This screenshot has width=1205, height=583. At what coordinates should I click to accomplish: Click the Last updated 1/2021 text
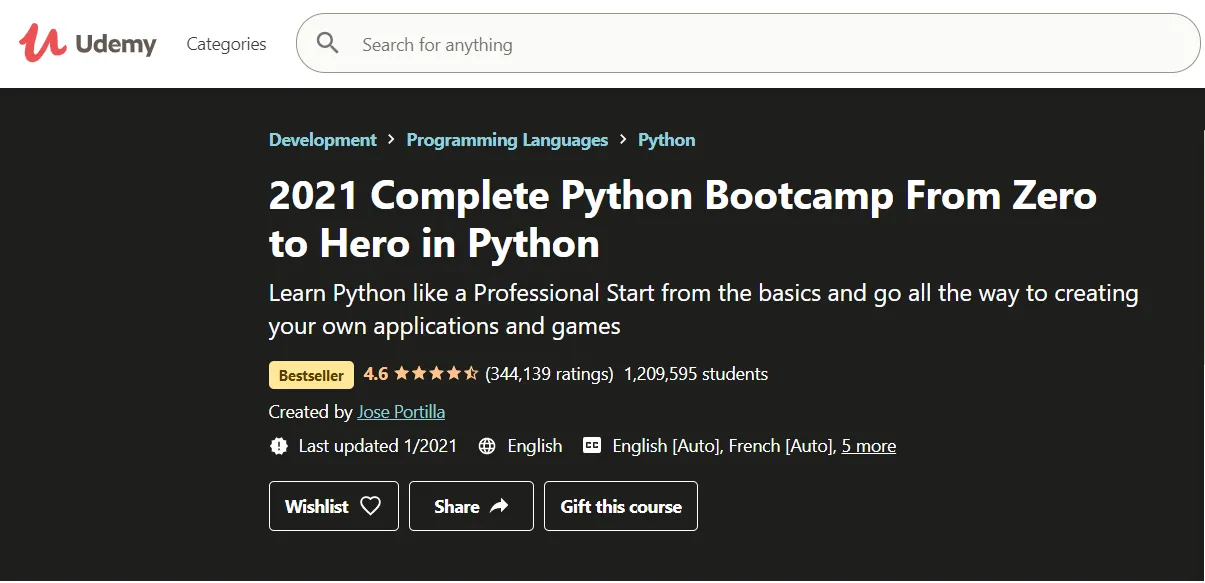click(378, 446)
